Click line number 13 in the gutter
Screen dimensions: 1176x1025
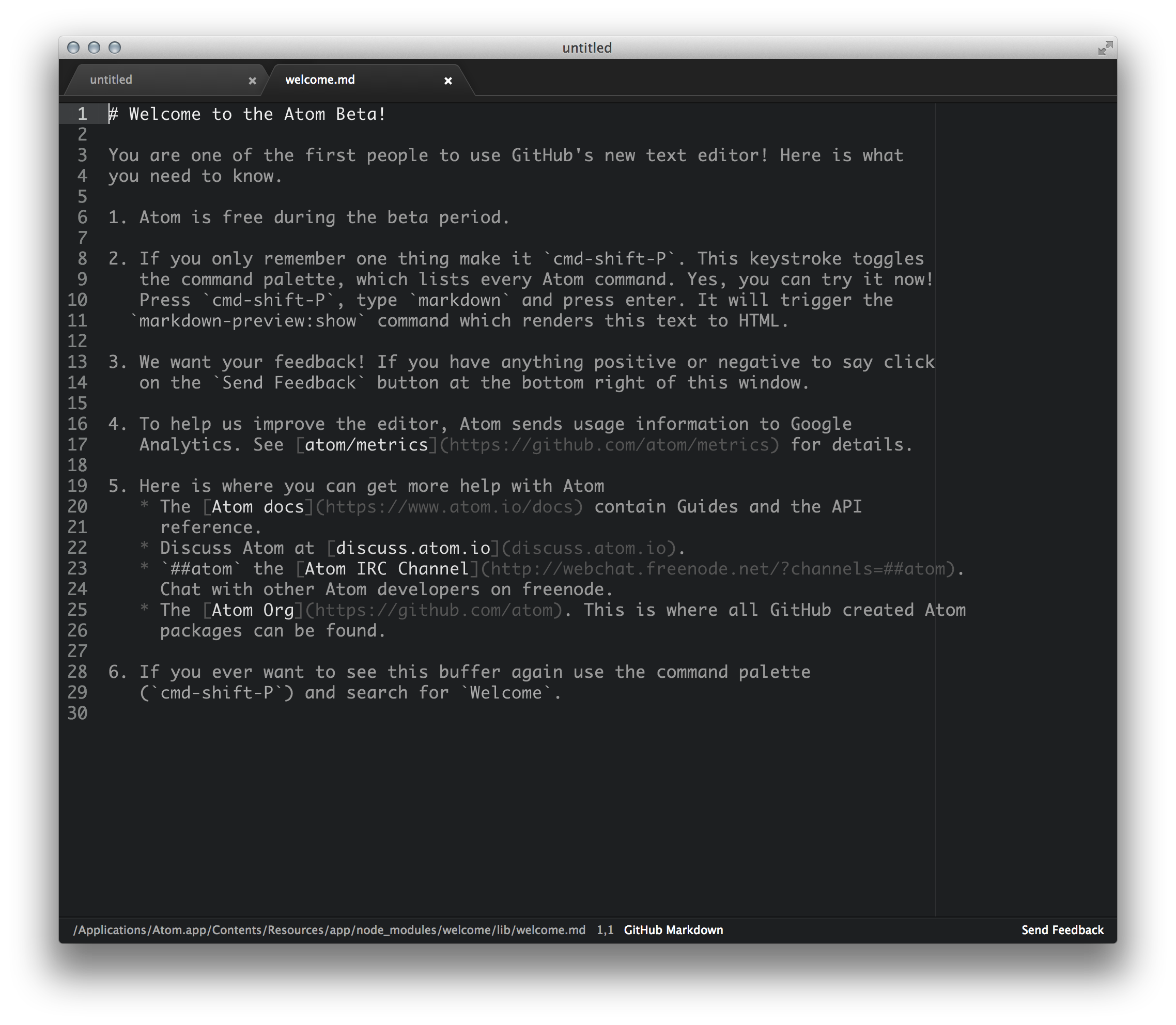pos(77,362)
